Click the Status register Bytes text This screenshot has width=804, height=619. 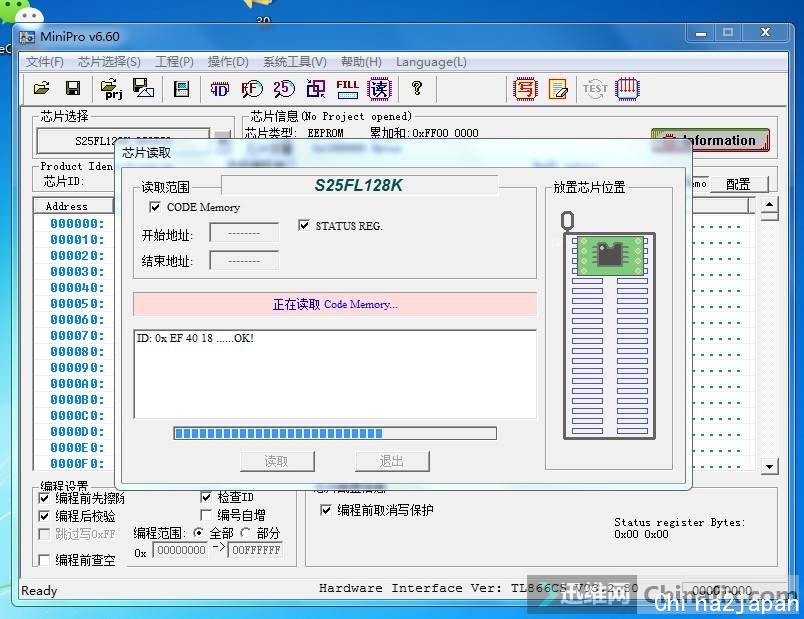coord(679,522)
